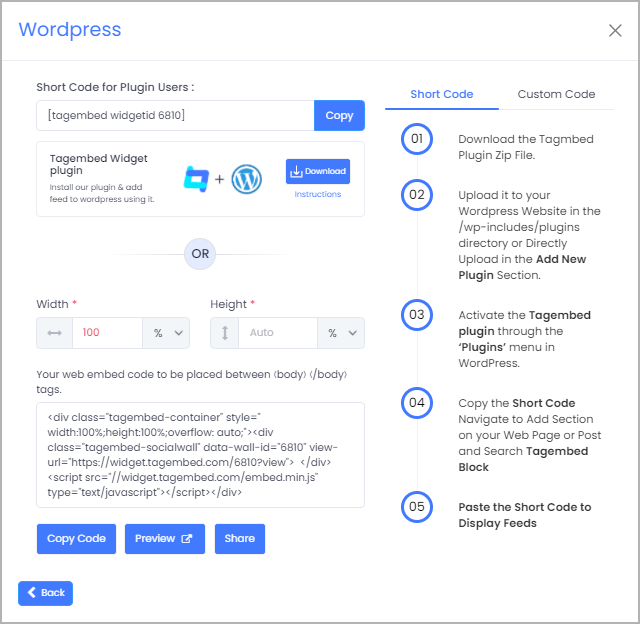The width and height of the screenshot is (640, 624).
Task: Click the Height field showing Auto
Action: click(x=278, y=333)
